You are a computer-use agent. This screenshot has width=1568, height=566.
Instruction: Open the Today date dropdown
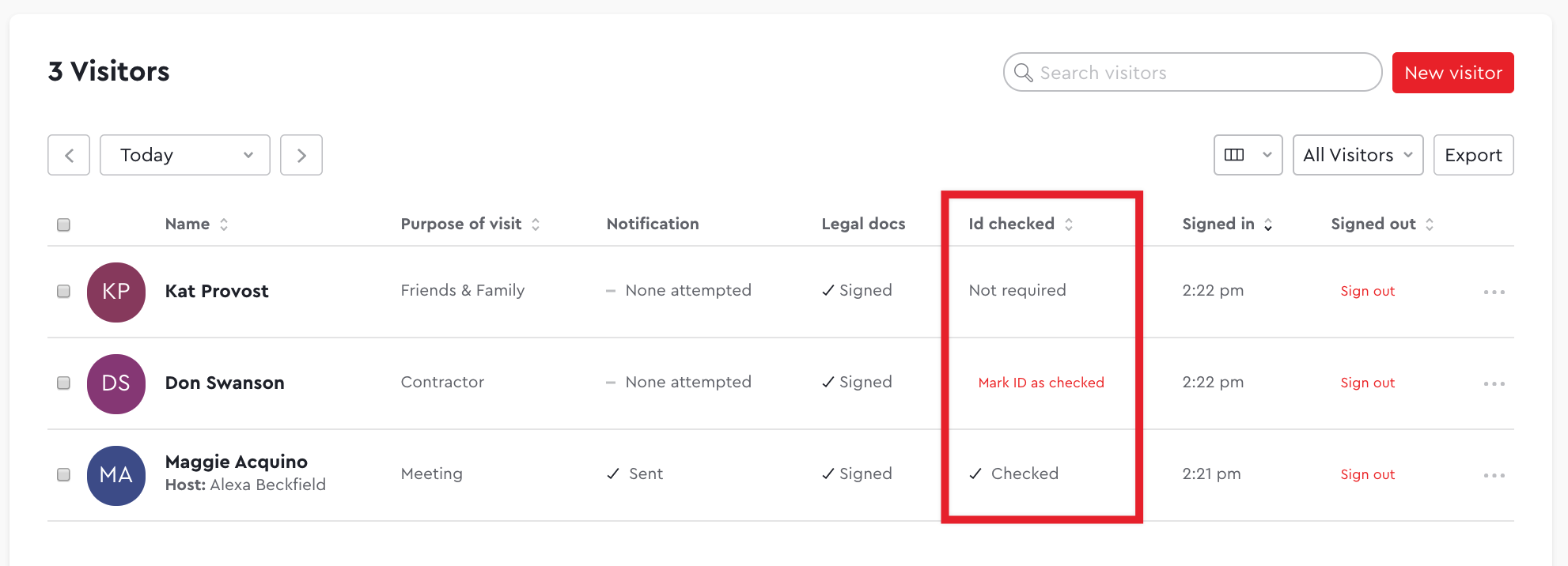185,155
